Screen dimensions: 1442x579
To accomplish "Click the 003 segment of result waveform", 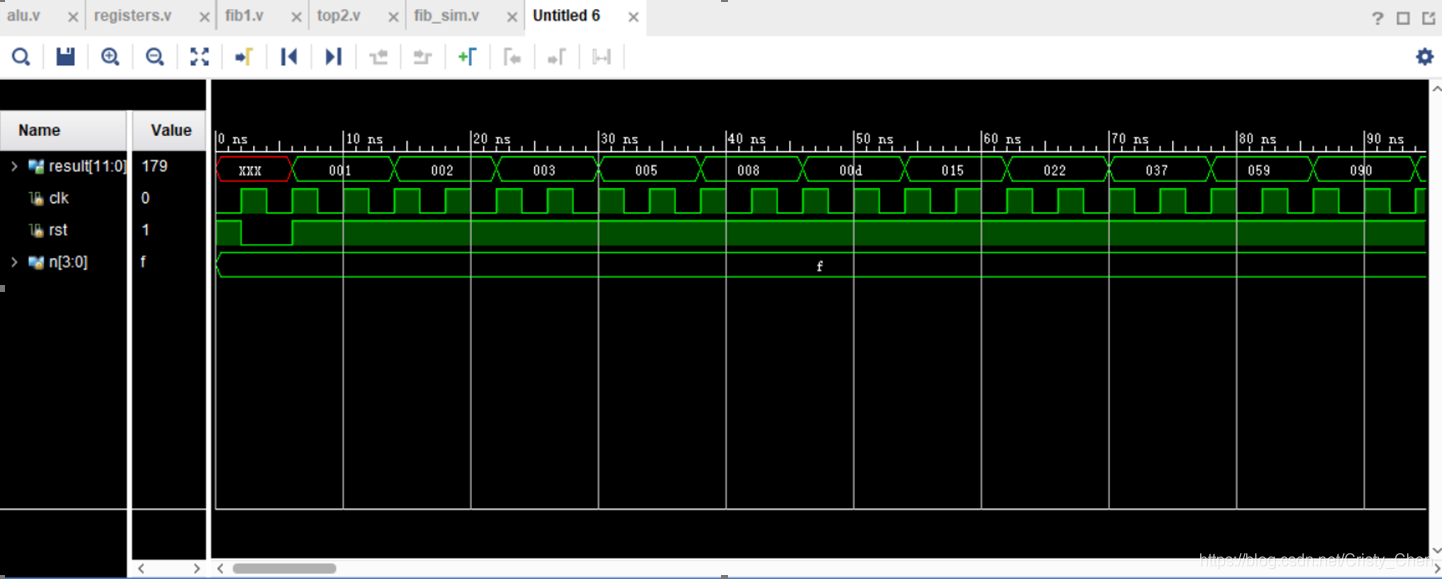I will [547, 170].
